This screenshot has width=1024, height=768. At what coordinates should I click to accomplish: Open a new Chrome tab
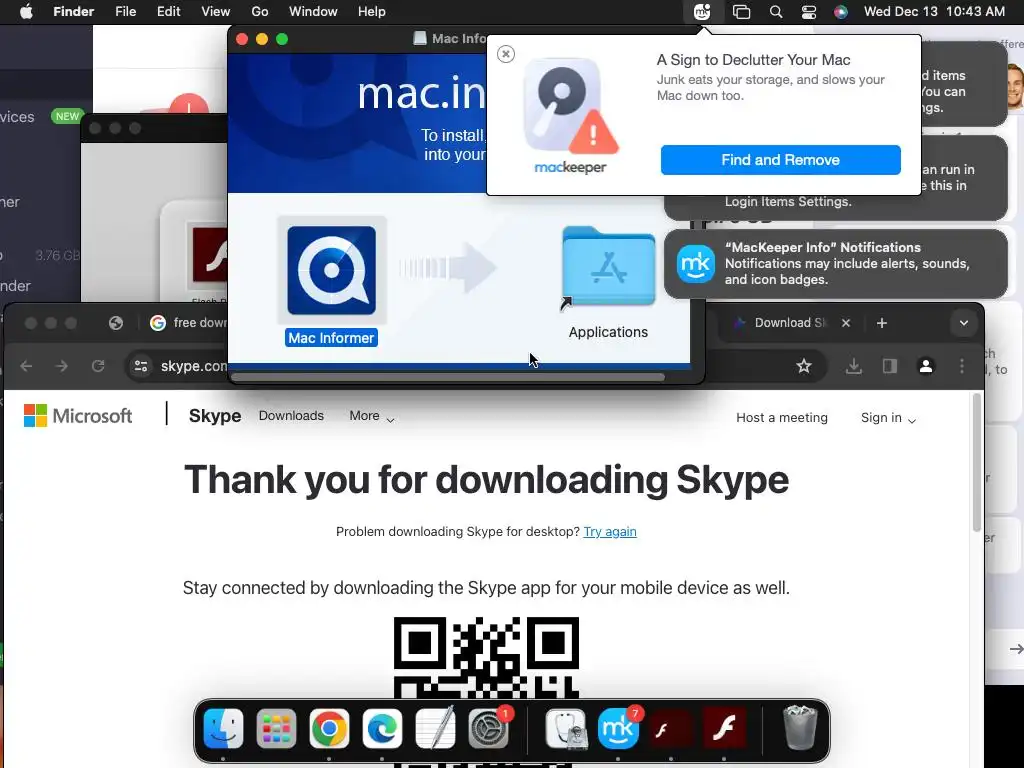click(x=882, y=323)
